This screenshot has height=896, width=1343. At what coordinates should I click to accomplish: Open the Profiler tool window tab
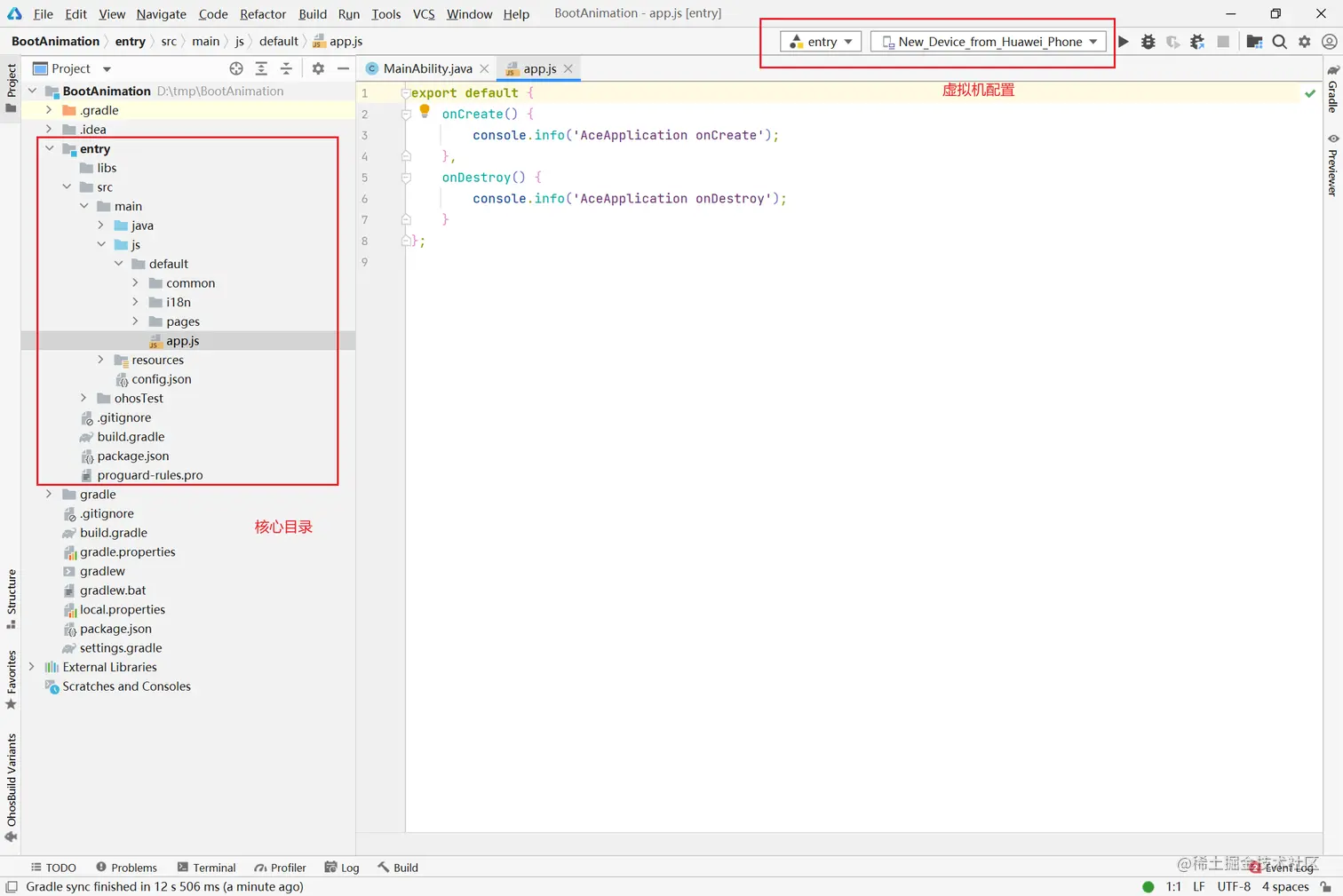coord(280,868)
